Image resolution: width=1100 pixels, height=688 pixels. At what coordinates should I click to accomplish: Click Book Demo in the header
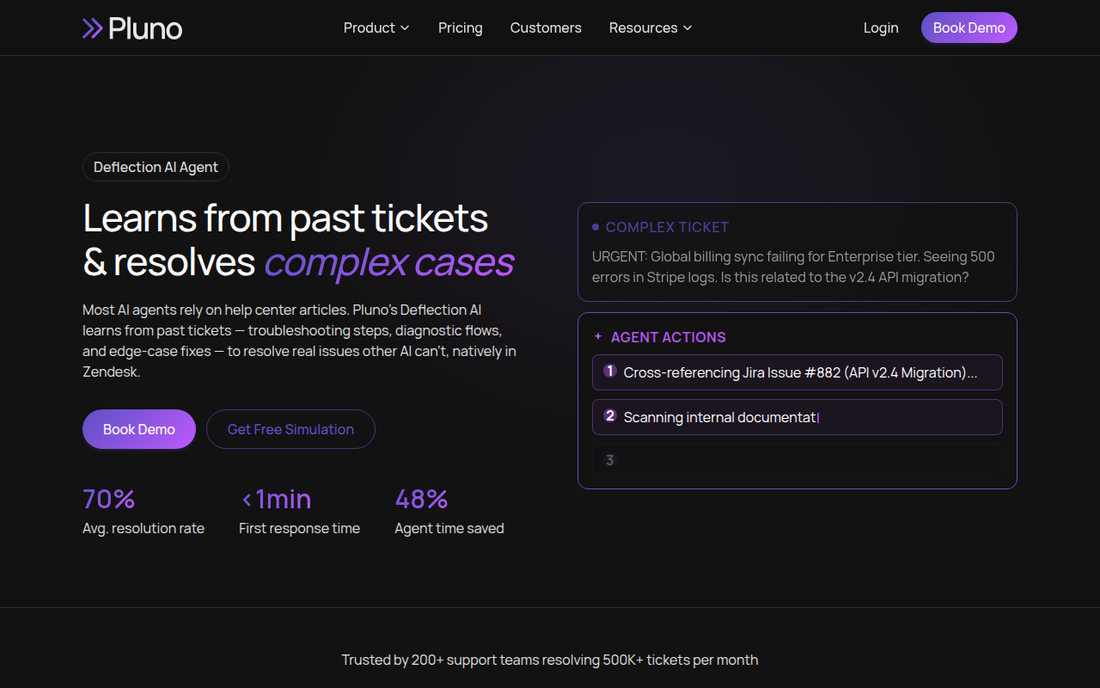point(969,28)
